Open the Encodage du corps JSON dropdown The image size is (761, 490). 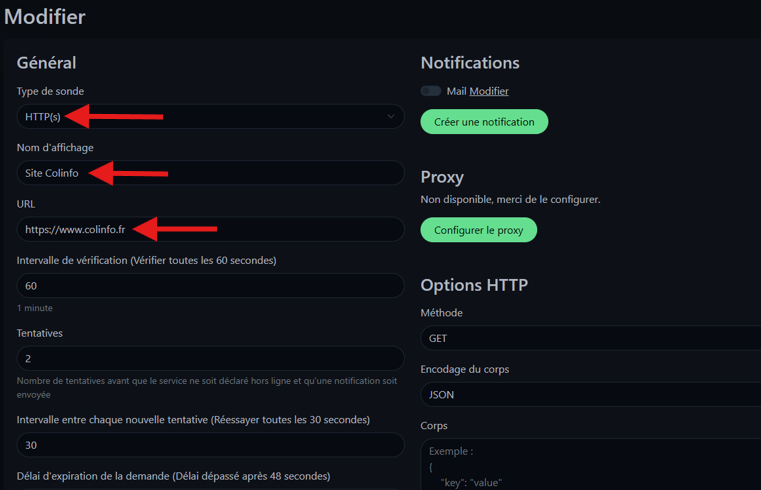590,394
